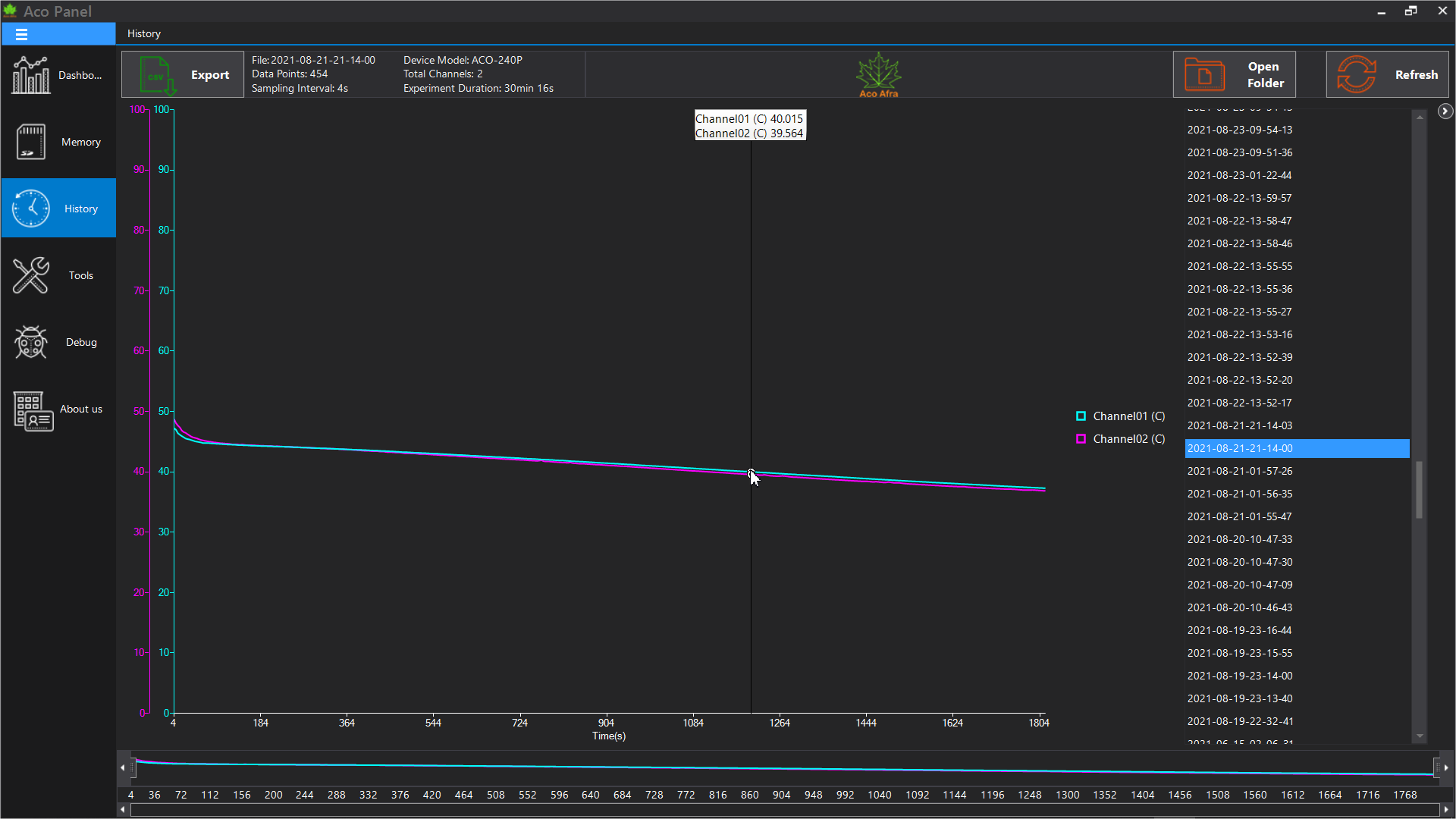
Task: Open the Memory panel
Action: 59,141
